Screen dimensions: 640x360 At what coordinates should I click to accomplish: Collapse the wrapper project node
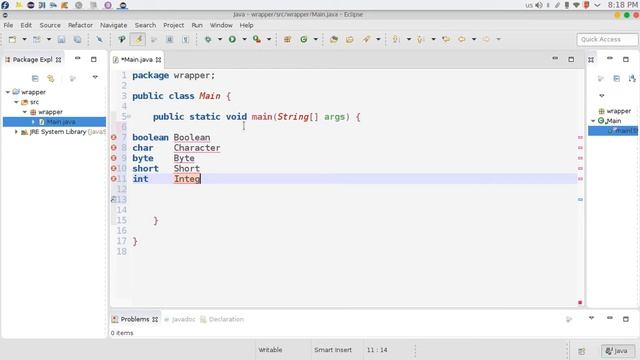pyautogui.click(x=8, y=92)
